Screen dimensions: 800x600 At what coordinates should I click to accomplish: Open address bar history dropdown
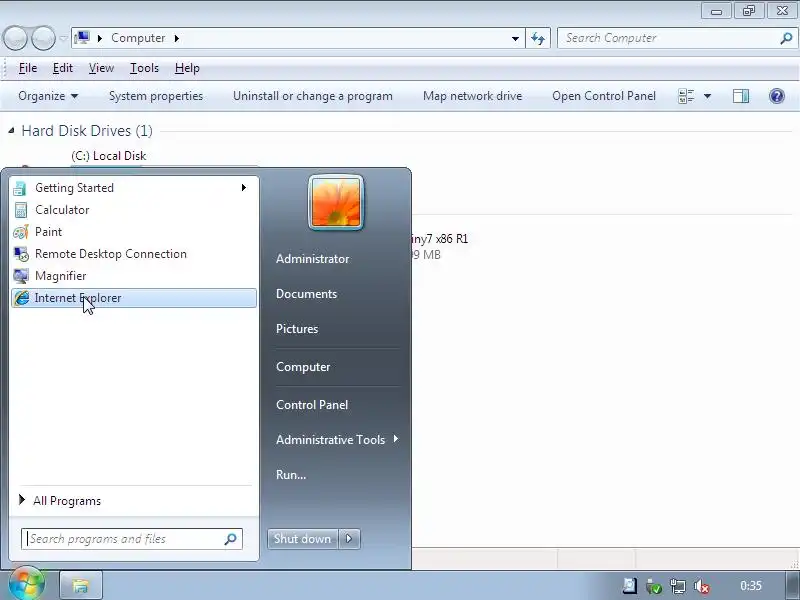[x=515, y=38]
